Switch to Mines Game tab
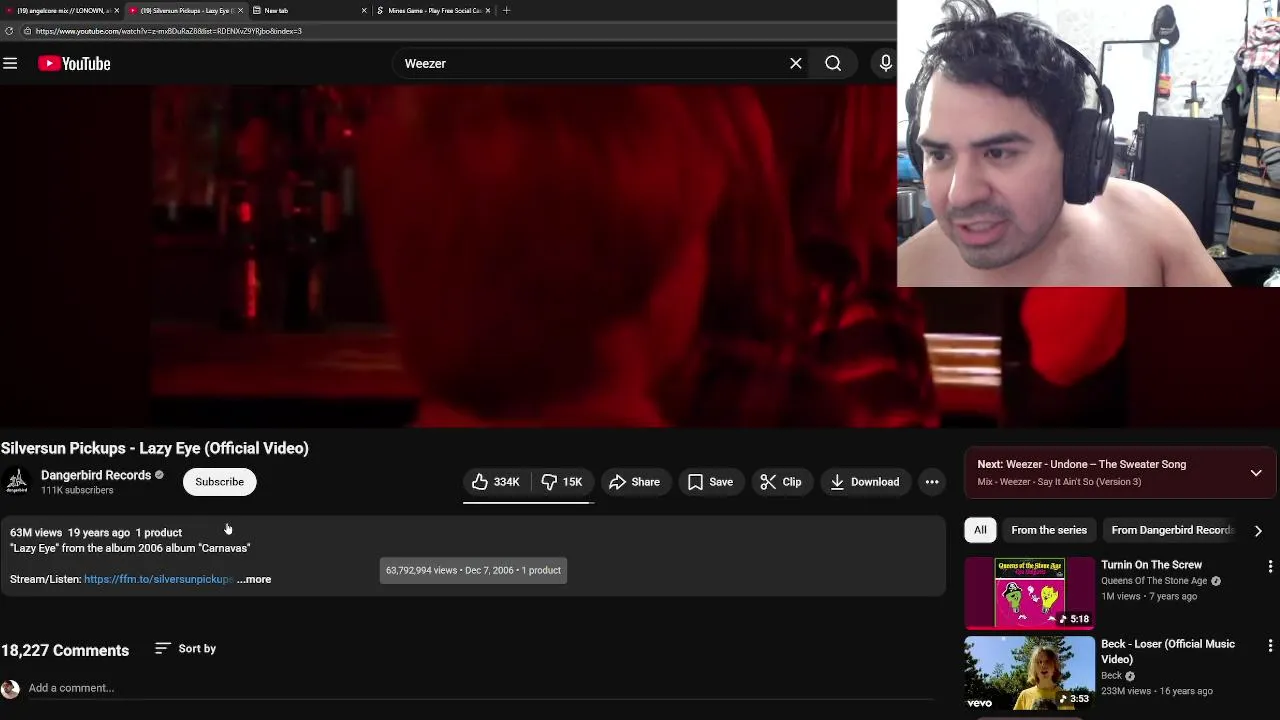Viewport: 1280px width, 720px height. (434, 10)
